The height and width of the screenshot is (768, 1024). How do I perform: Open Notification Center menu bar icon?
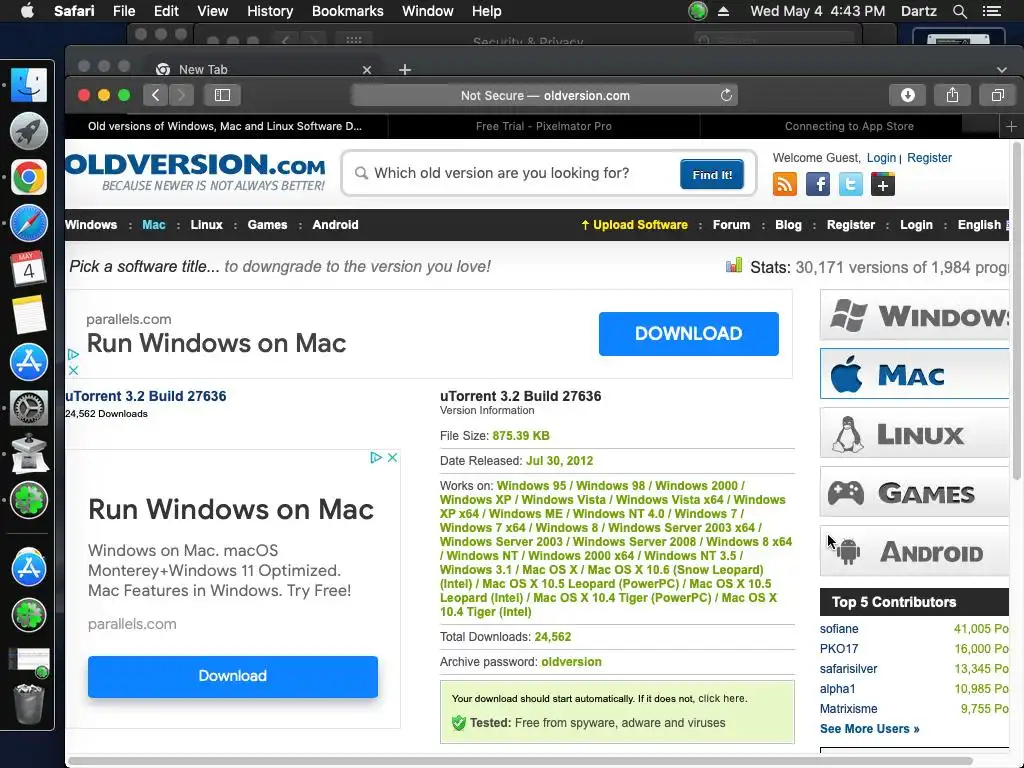click(991, 11)
